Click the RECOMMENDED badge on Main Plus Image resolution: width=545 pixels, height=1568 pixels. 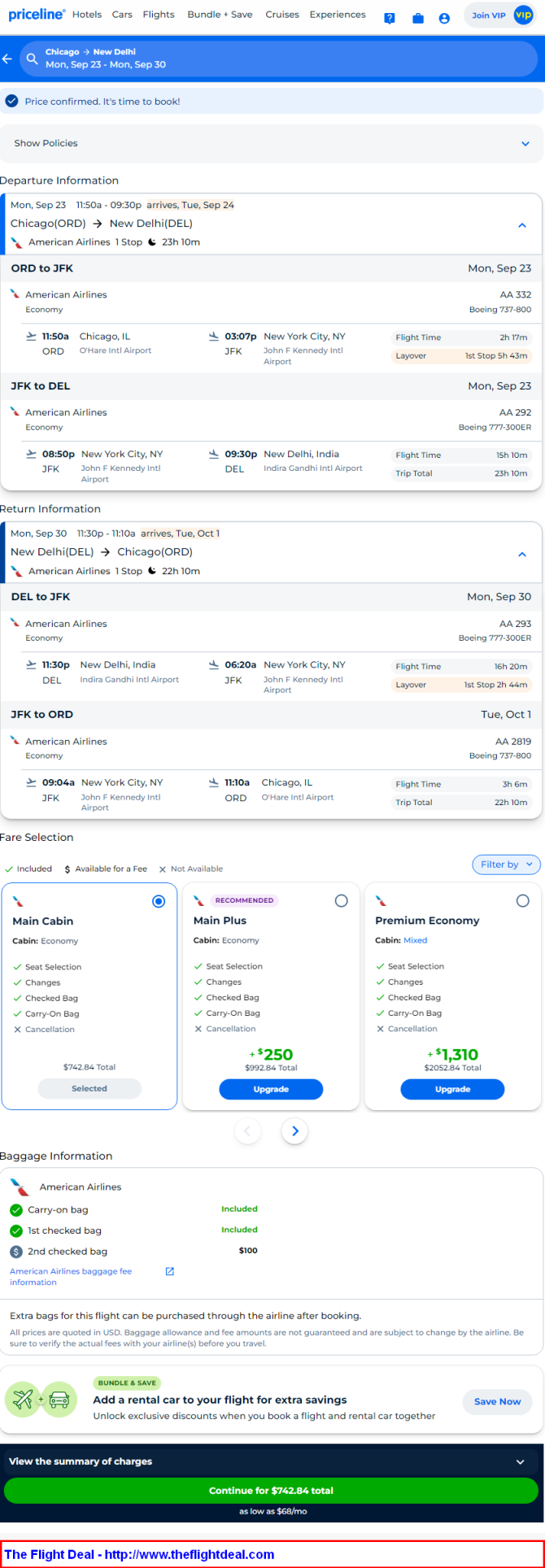[244, 900]
